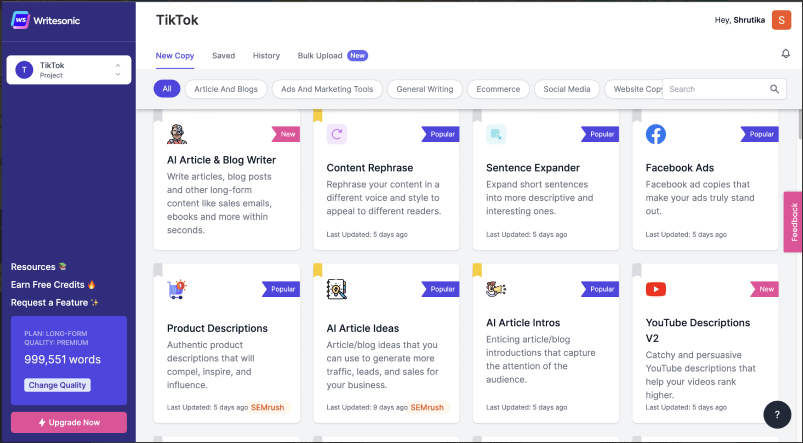
Task: Click the Hey, Shrutika greeting
Action: pos(739,20)
